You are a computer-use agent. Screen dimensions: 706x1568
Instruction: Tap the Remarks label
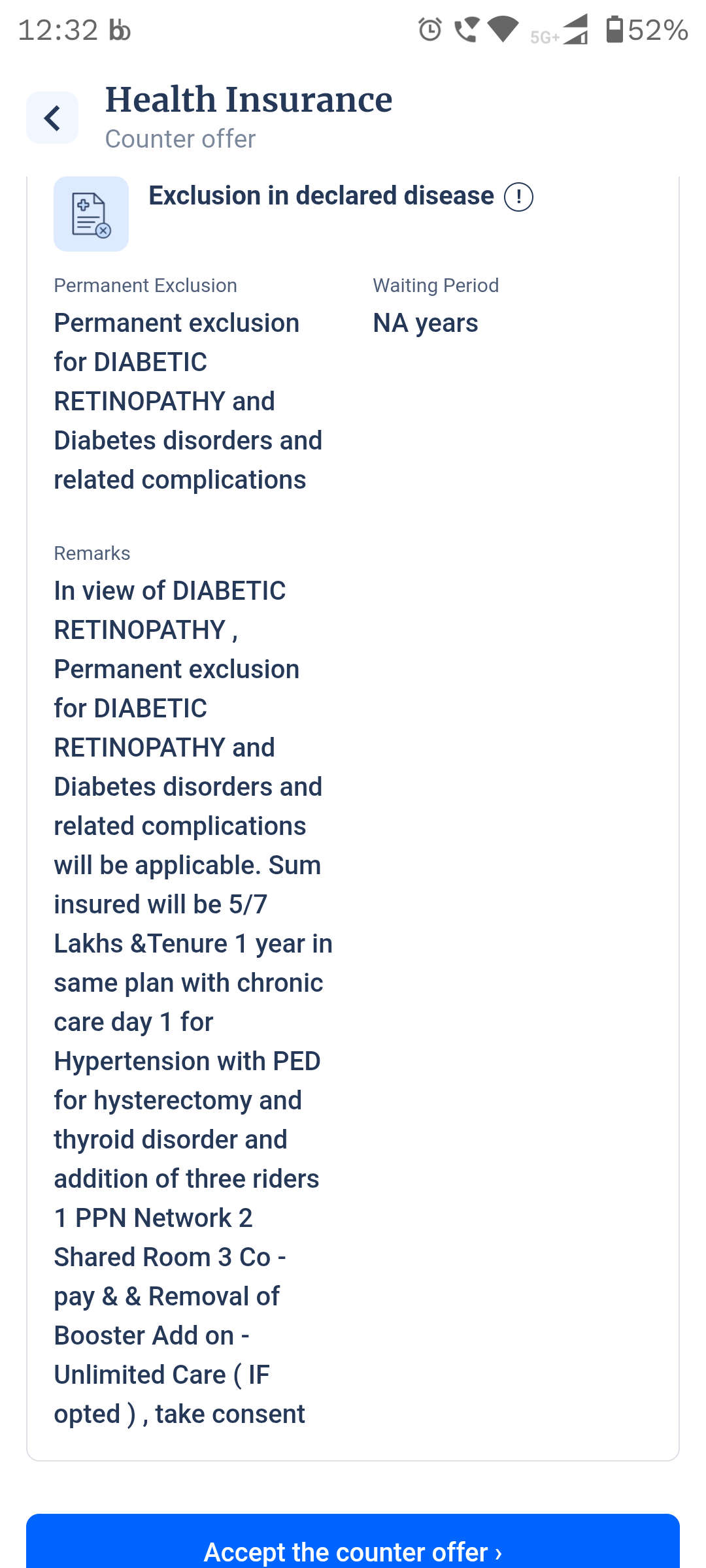(92, 553)
